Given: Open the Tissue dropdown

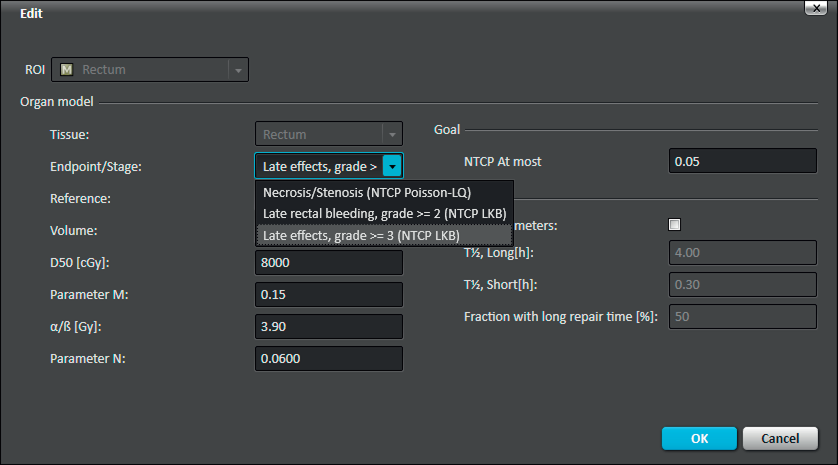Looking at the screenshot, I should click(x=392, y=134).
